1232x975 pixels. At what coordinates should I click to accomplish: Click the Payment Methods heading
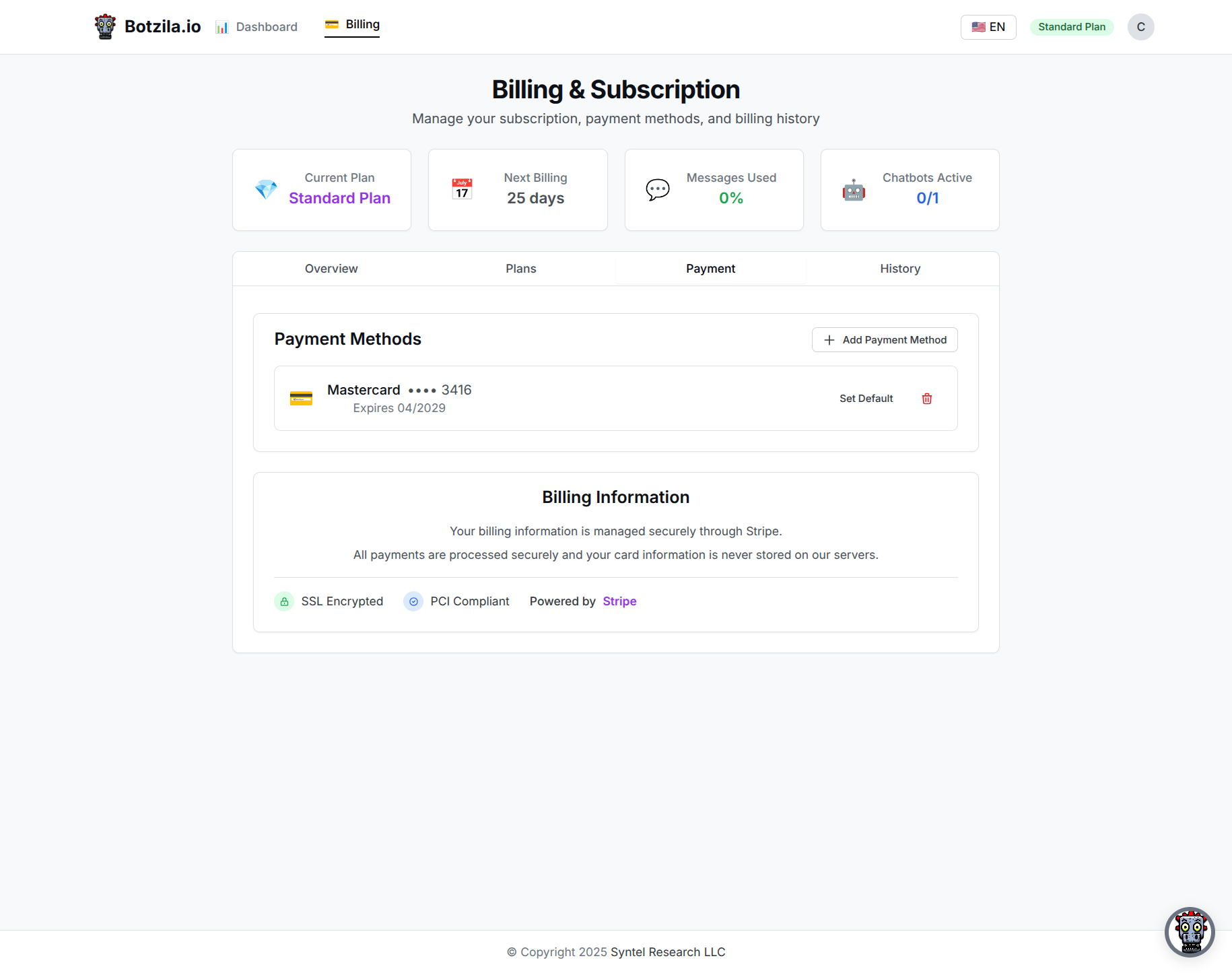point(348,339)
